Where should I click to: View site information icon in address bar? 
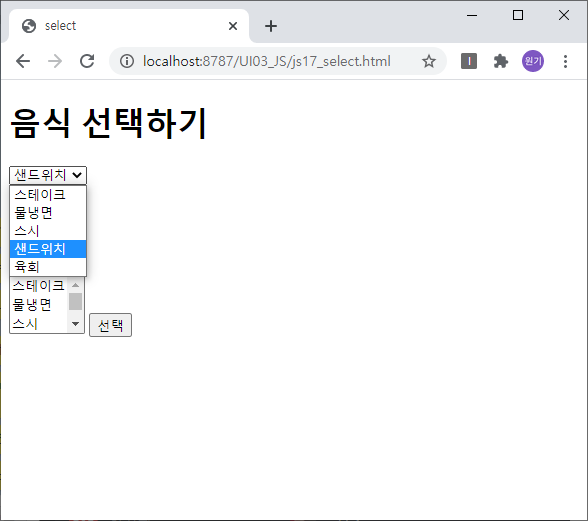(127, 61)
